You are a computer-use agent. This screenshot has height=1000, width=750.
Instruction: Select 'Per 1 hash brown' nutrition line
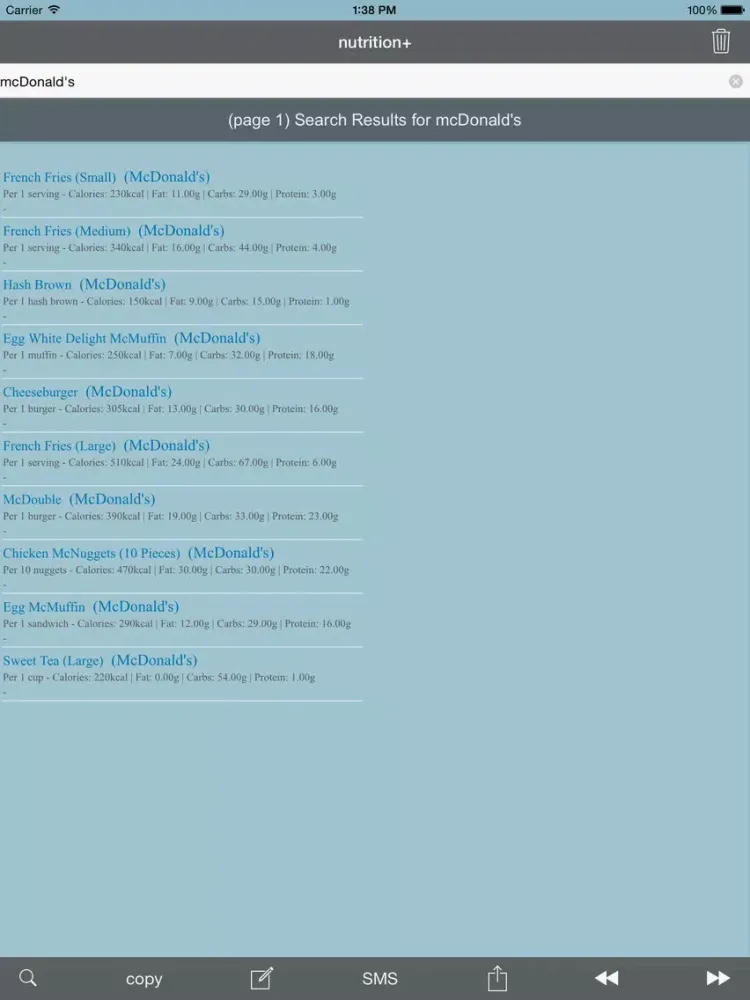click(176, 301)
